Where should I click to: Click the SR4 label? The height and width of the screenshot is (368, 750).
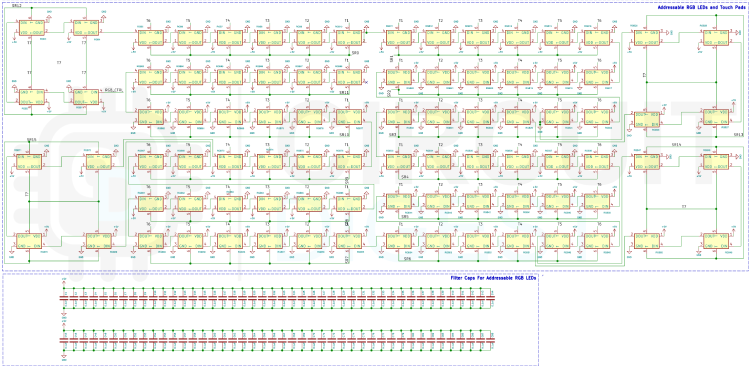pos(405,177)
